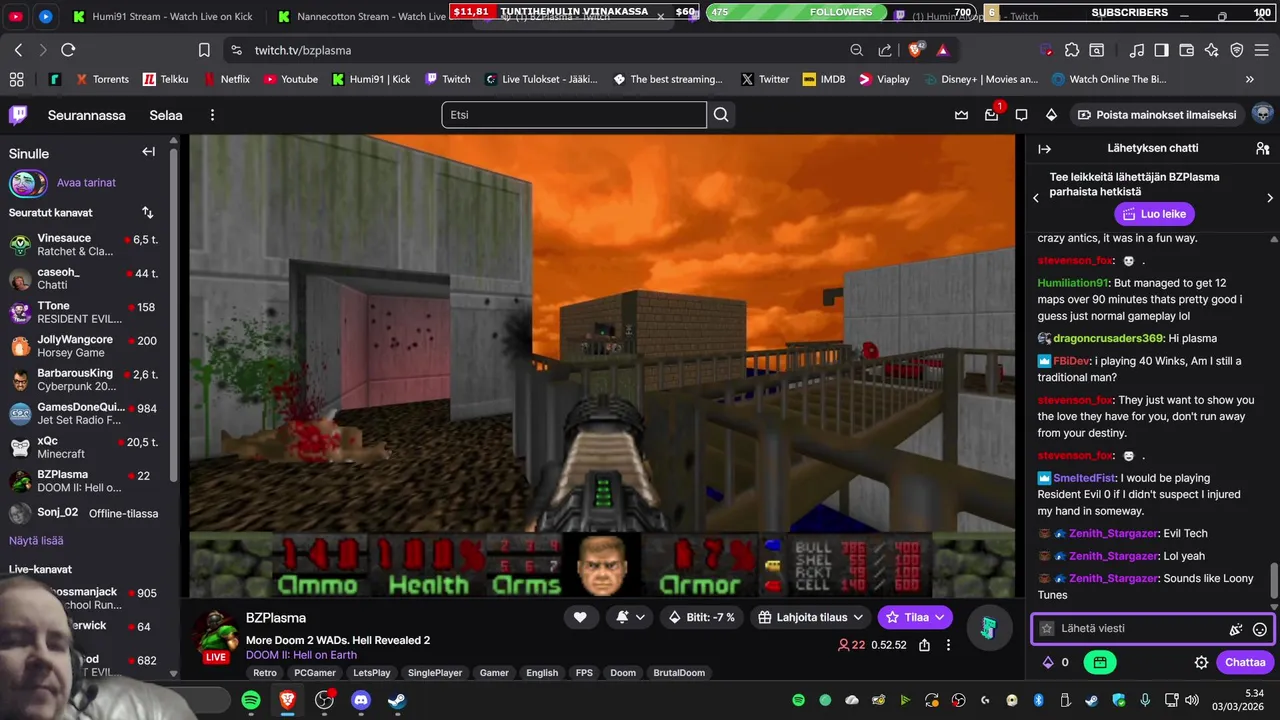Screen dimensions: 1280x720
Task: Open the Brave Rewards triangle icon
Action: 943,50
